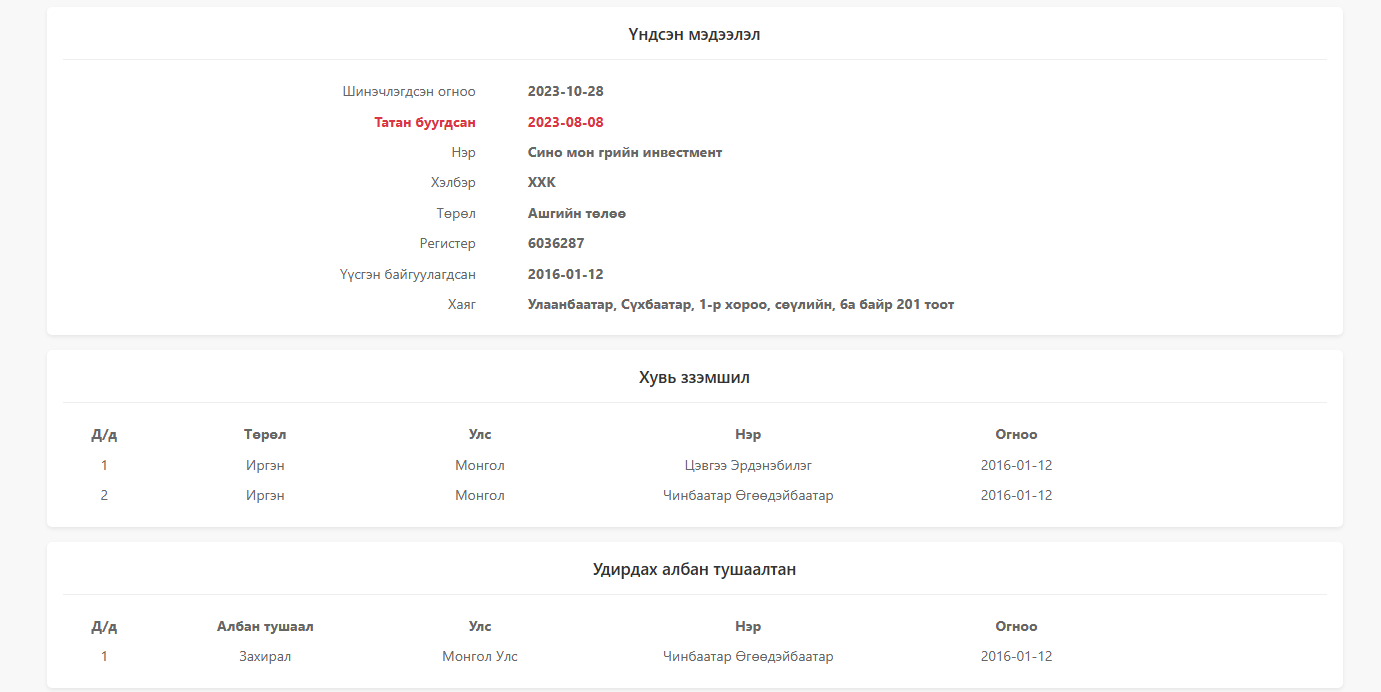Image resolution: width=1381 pixels, height=692 pixels.
Task: Click the Регистер field label
Action: 447,243
